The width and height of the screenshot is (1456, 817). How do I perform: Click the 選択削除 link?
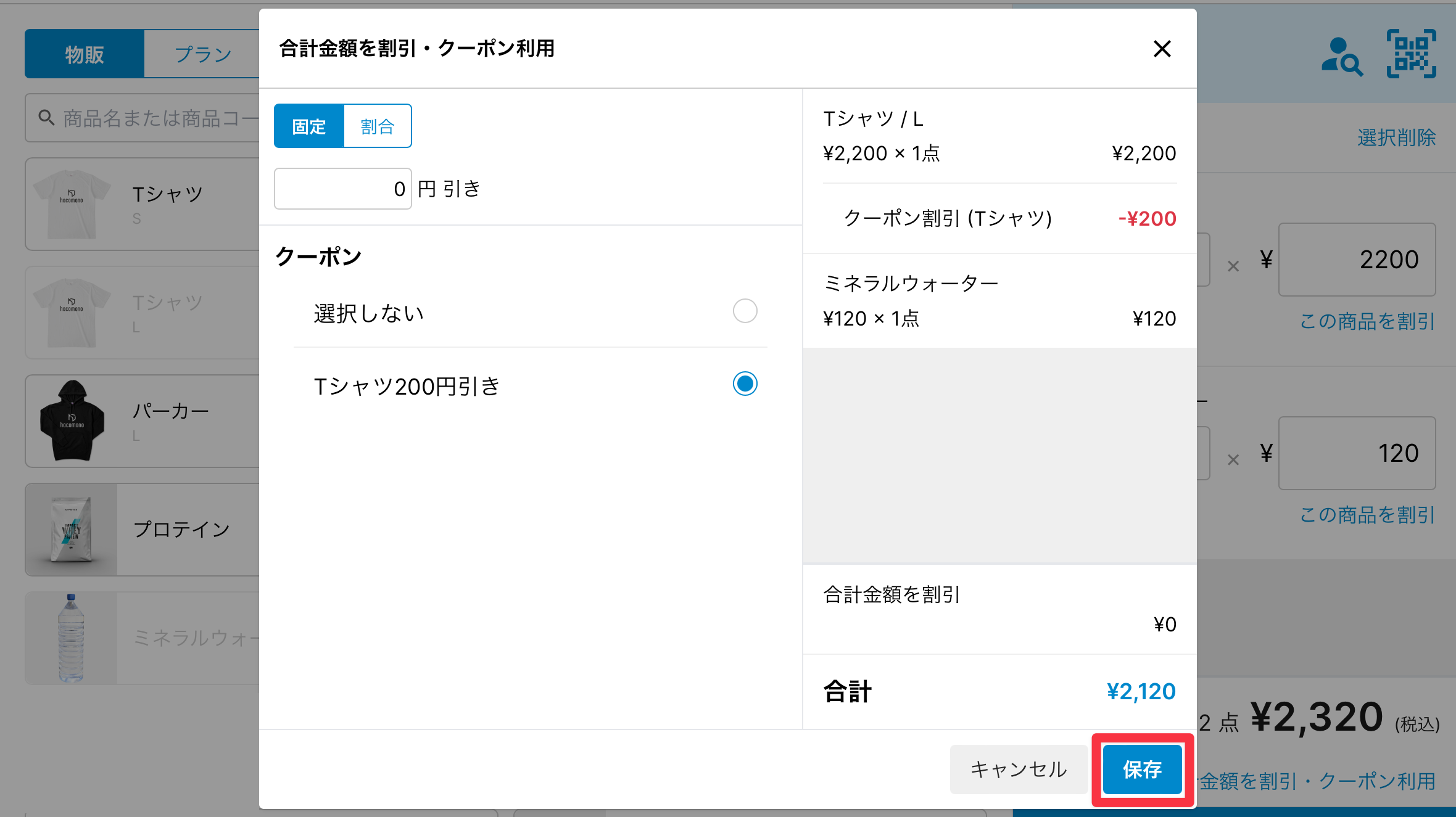point(1396,138)
